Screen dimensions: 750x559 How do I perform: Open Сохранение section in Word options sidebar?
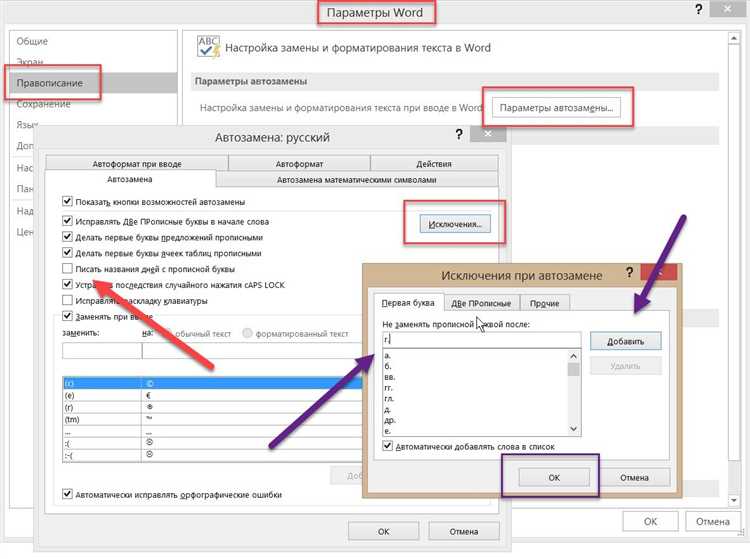point(44,104)
